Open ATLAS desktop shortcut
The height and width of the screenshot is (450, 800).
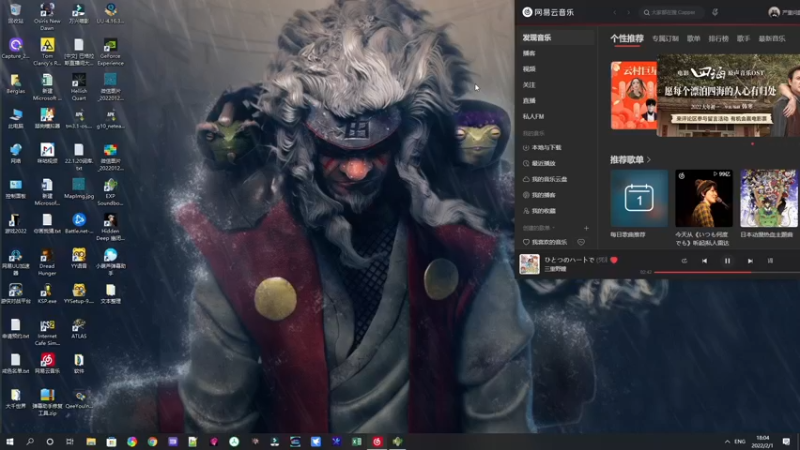[79, 329]
